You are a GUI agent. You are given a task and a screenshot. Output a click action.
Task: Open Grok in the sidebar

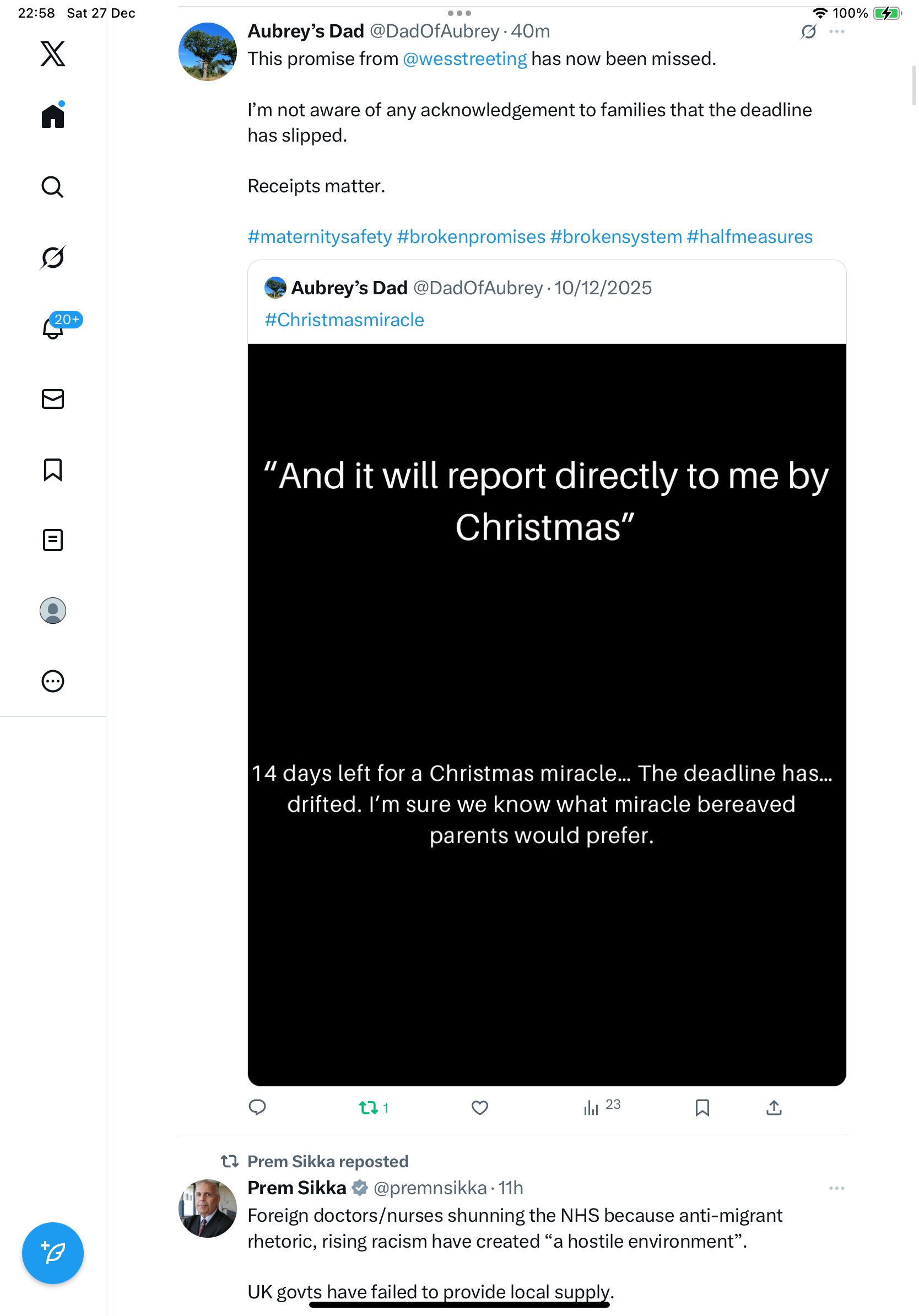[53, 257]
